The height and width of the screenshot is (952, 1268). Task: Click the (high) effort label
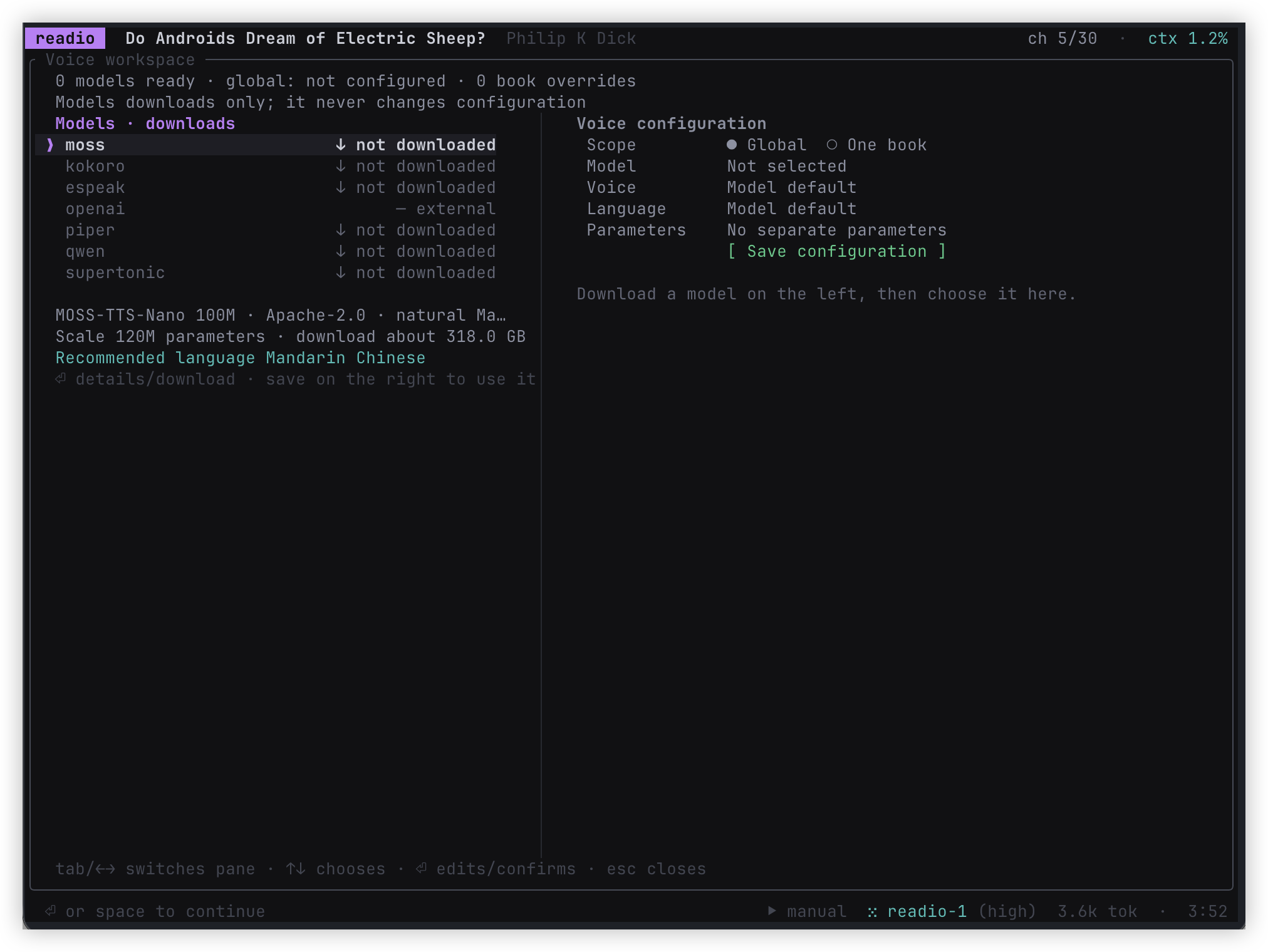coord(1007,911)
